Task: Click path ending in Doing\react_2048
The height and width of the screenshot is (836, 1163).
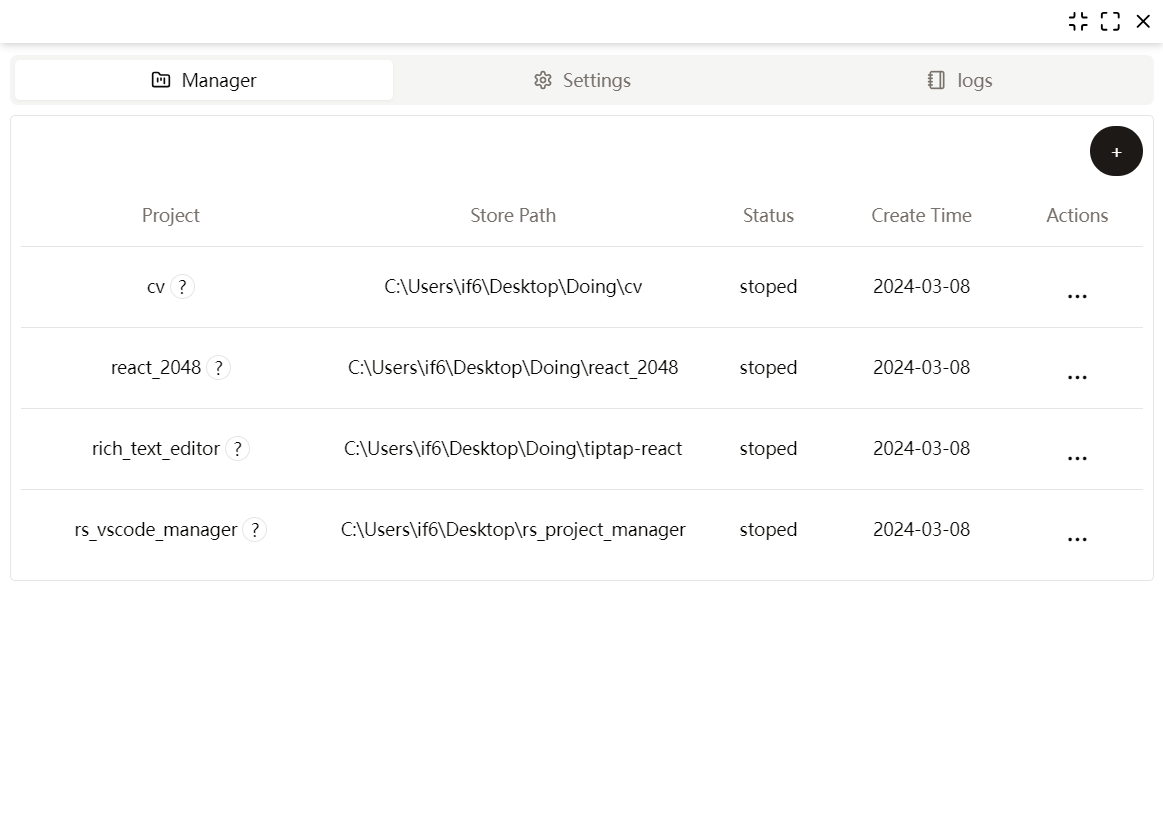Action: 513,367
